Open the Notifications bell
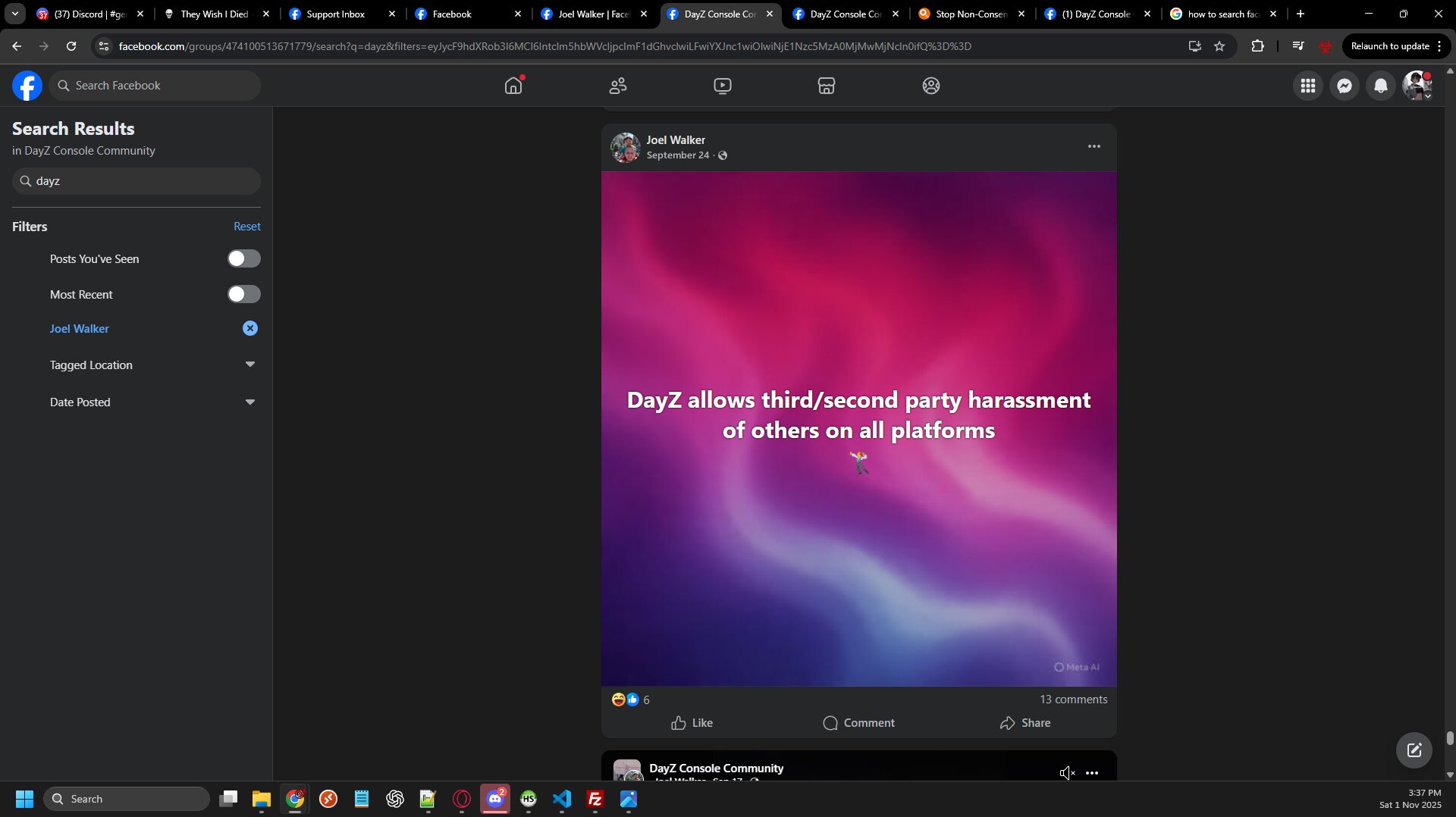Image resolution: width=1456 pixels, height=817 pixels. coord(1381,86)
